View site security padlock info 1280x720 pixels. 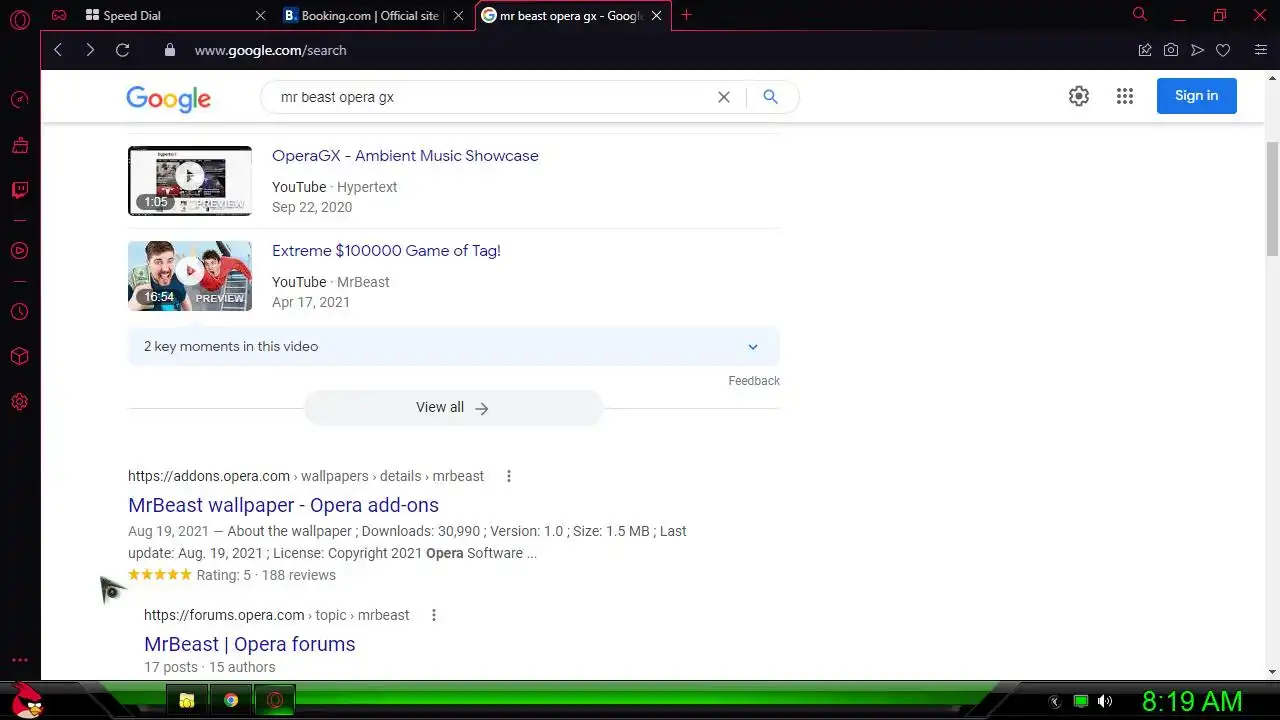pyautogui.click(x=169, y=50)
